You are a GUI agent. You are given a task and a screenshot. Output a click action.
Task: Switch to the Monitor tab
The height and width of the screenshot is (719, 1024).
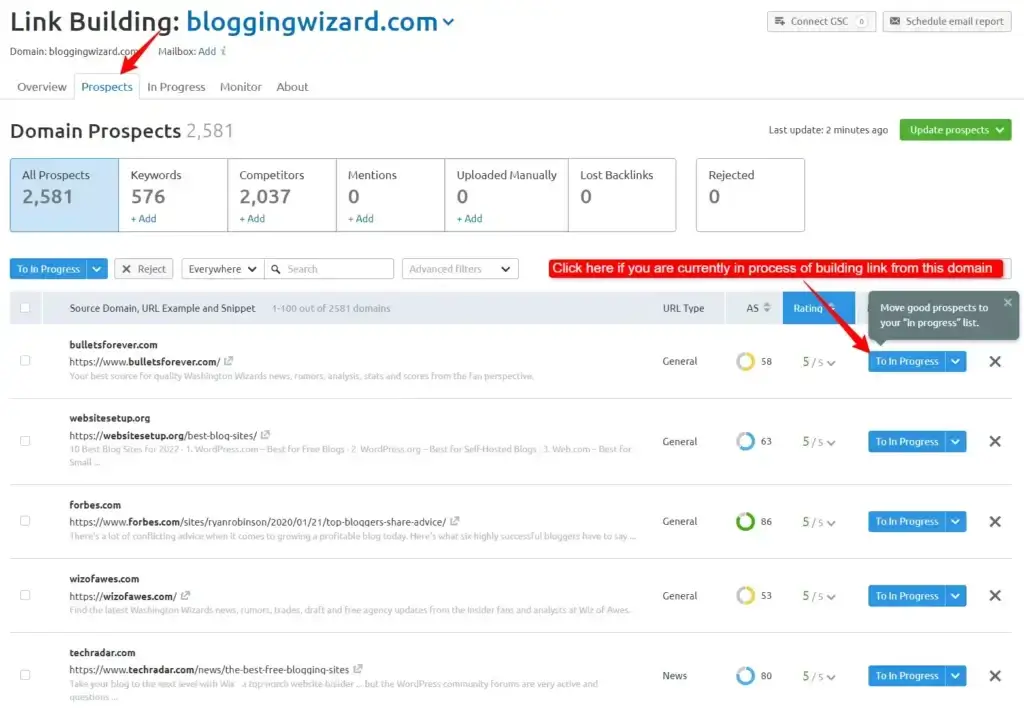point(240,87)
